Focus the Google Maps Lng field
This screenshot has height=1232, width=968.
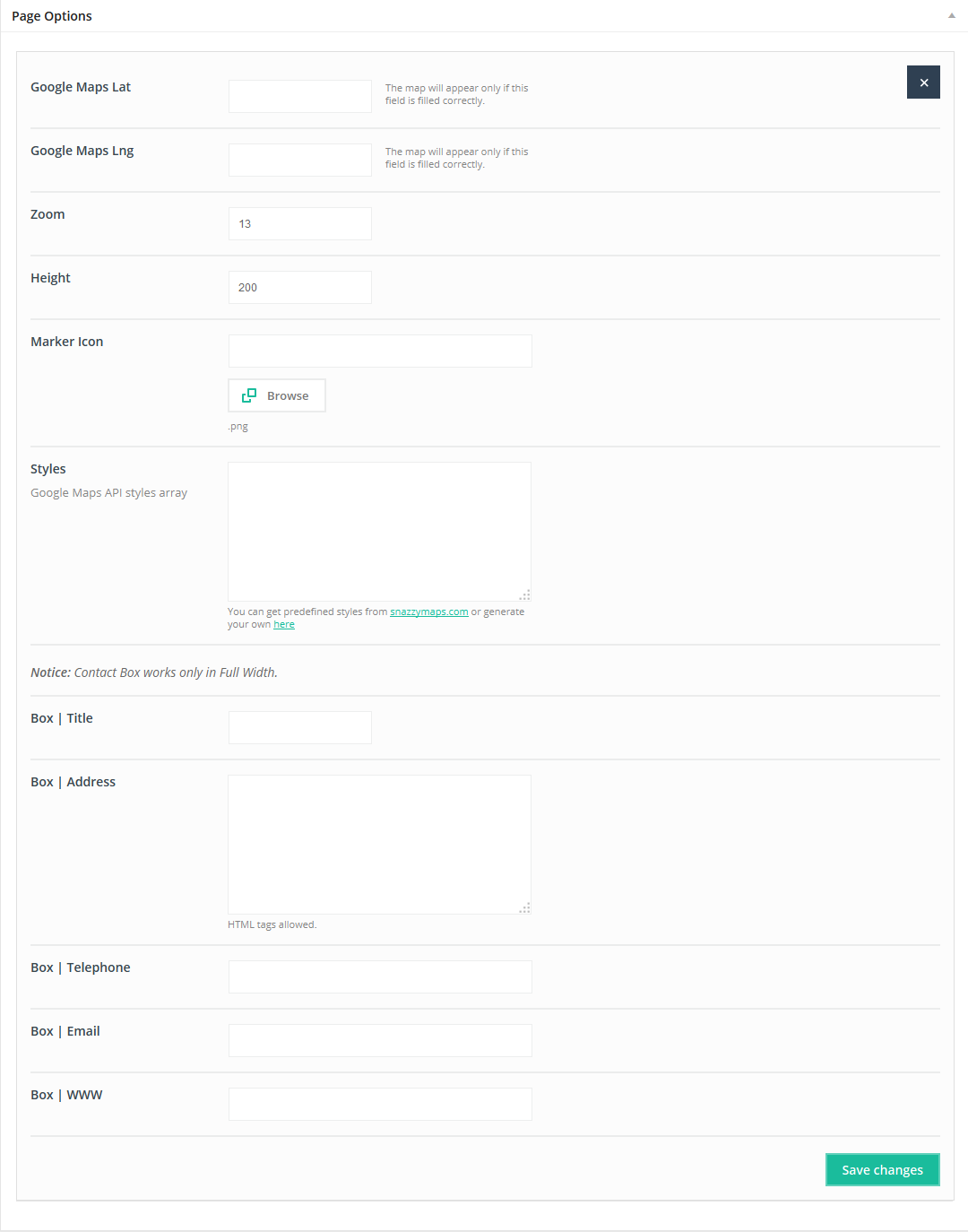(x=300, y=160)
